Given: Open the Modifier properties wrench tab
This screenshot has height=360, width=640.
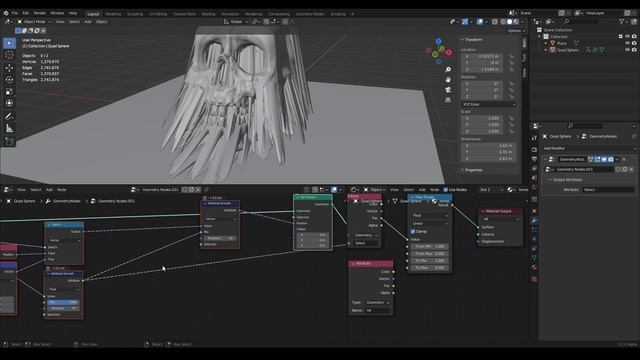Looking at the screenshot, I should 534,220.
